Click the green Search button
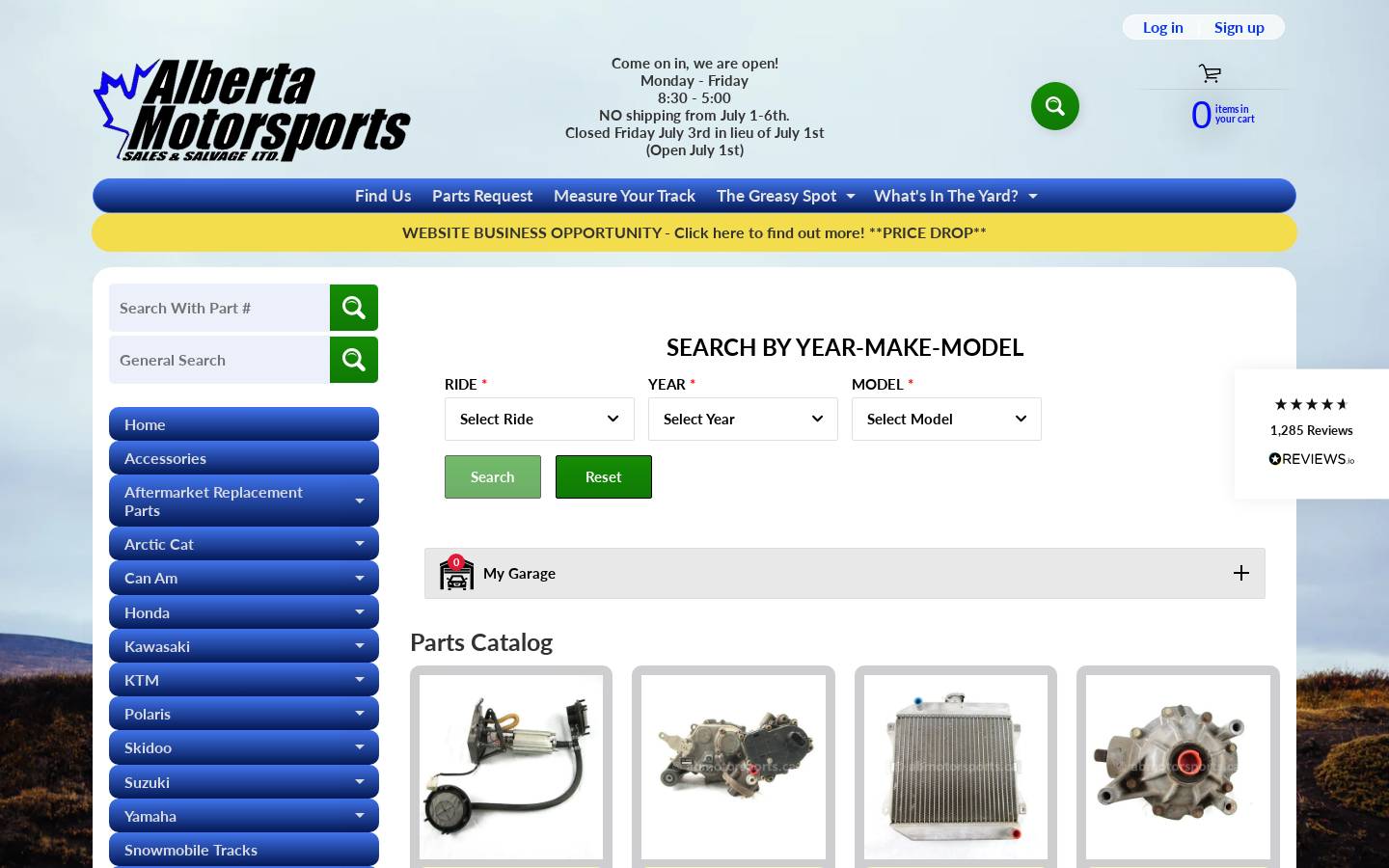 coord(493,476)
